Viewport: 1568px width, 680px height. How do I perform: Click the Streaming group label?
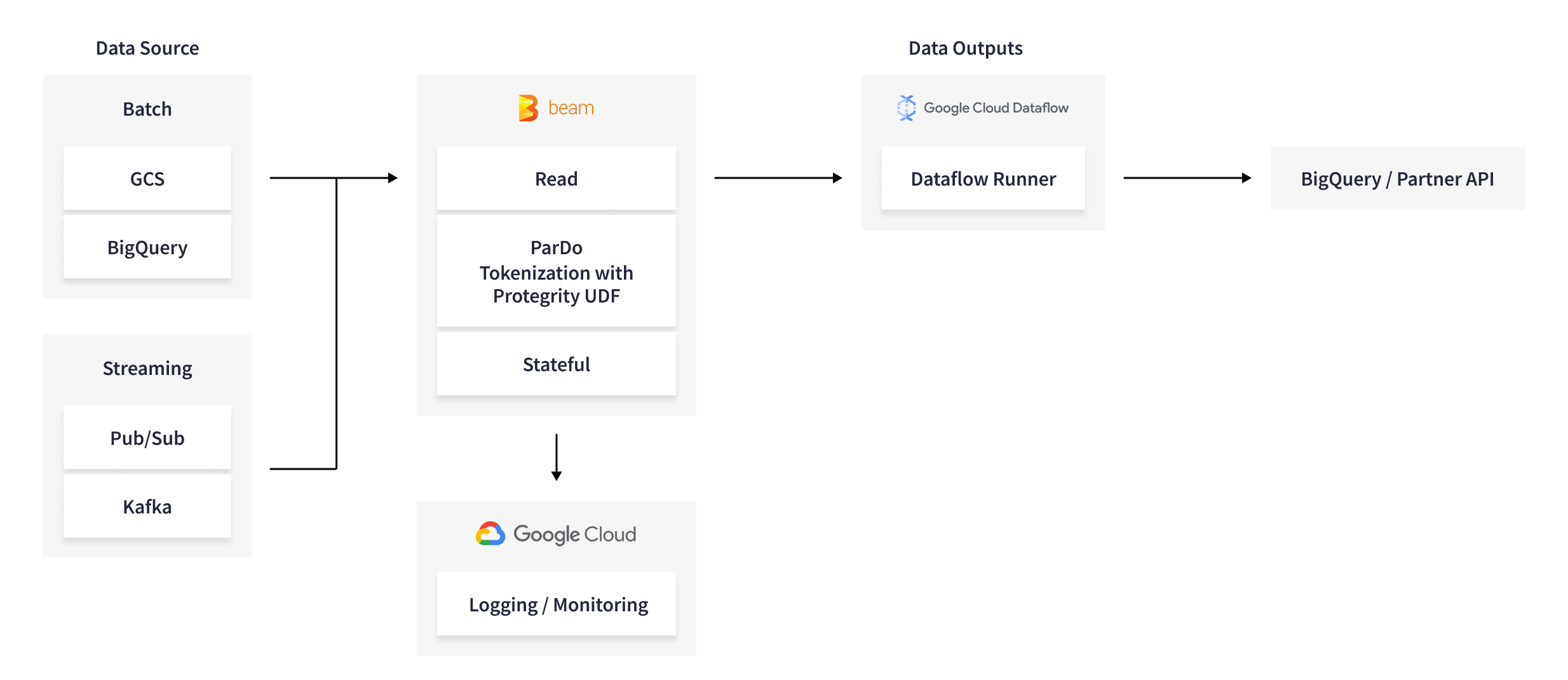click(147, 369)
